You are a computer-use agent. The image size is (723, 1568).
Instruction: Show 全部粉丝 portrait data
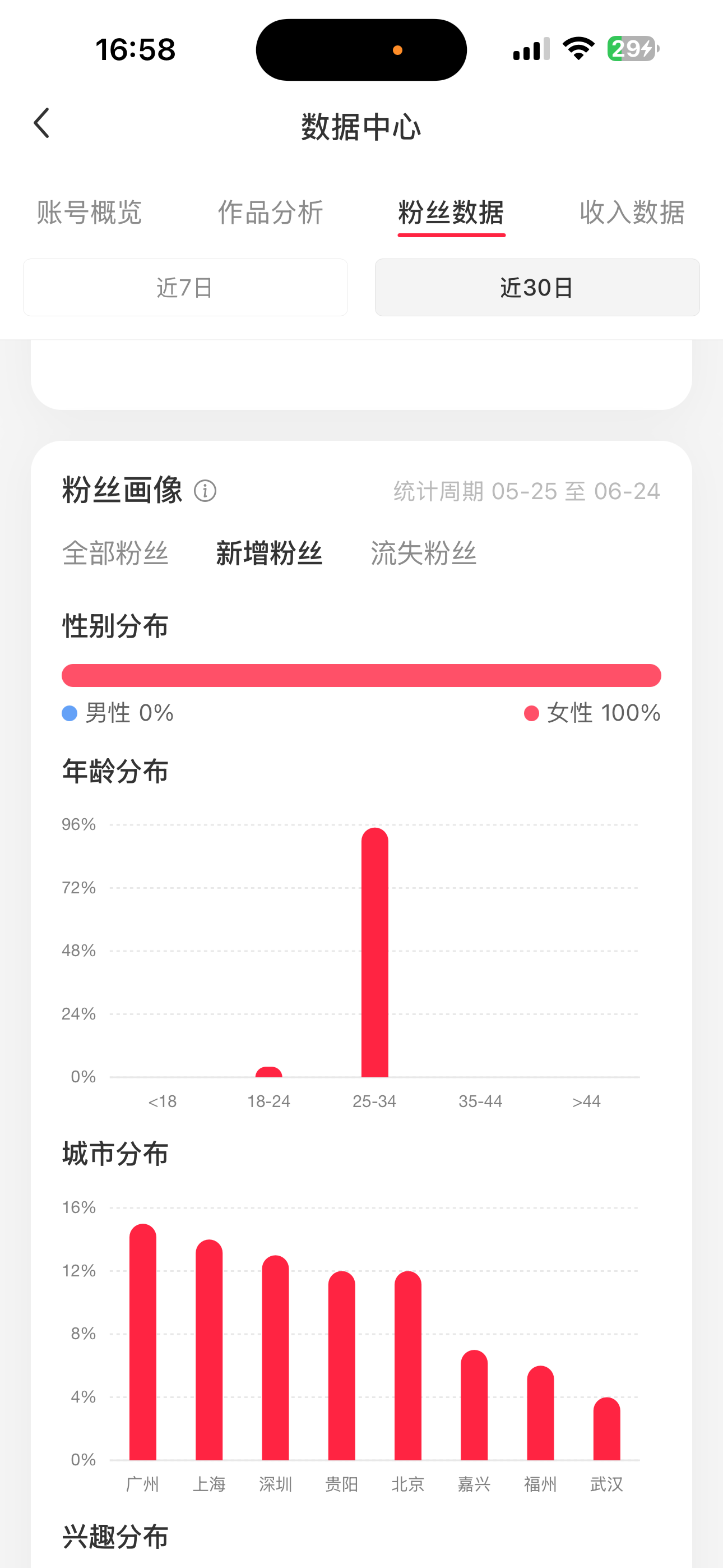115,554
